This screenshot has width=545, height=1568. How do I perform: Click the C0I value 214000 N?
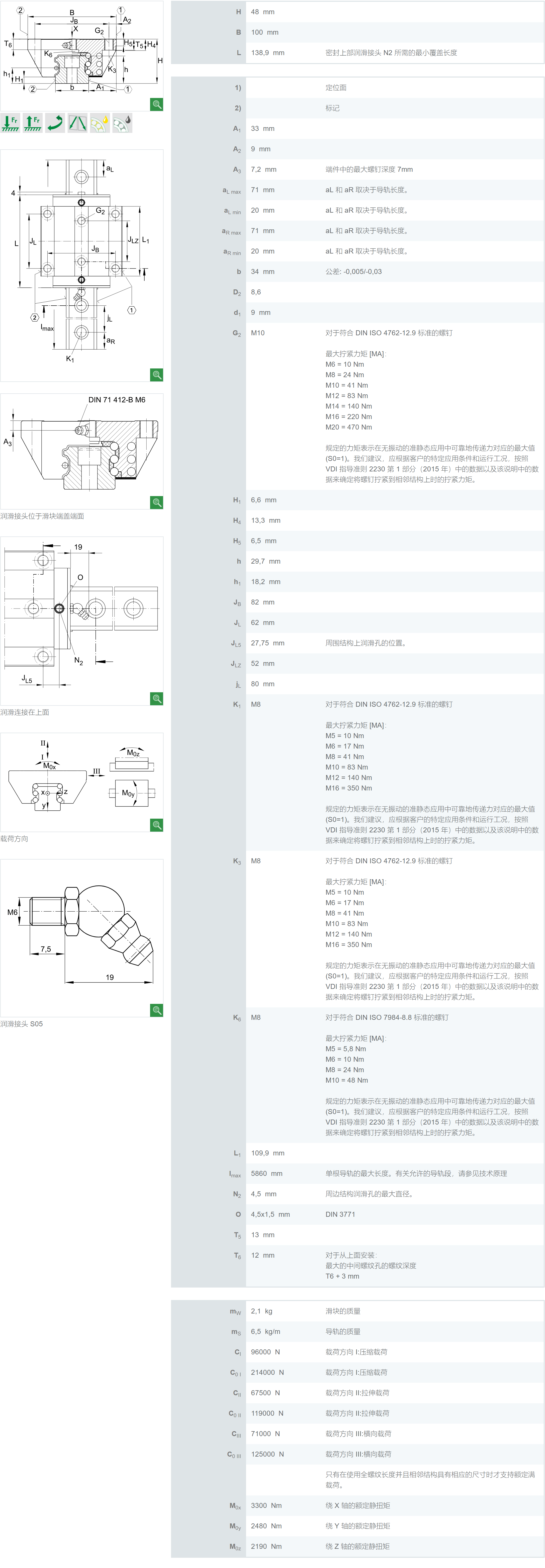click(267, 1373)
